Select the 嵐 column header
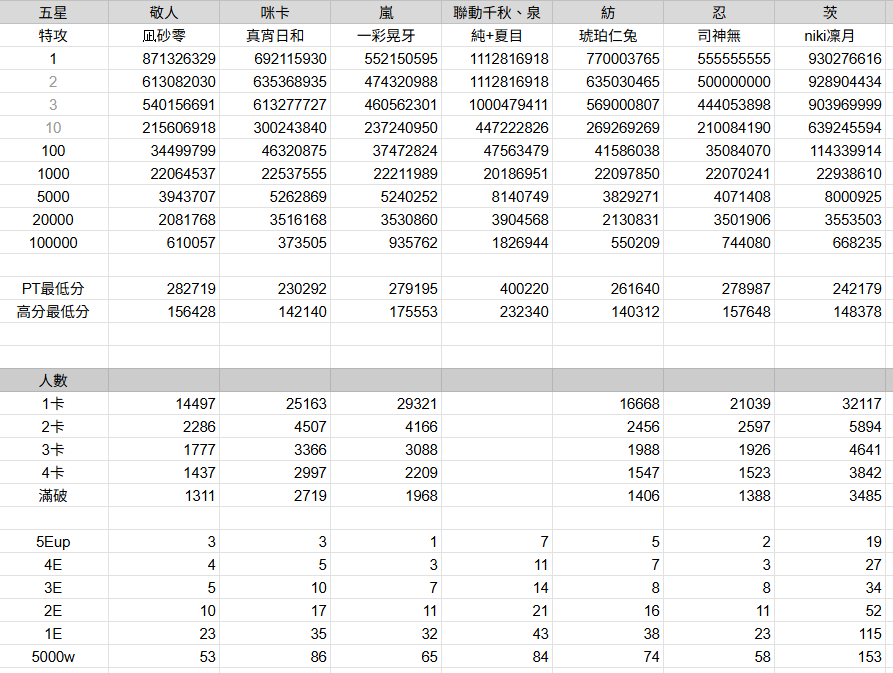The width and height of the screenshot is (893, 673). coord(386,13)
